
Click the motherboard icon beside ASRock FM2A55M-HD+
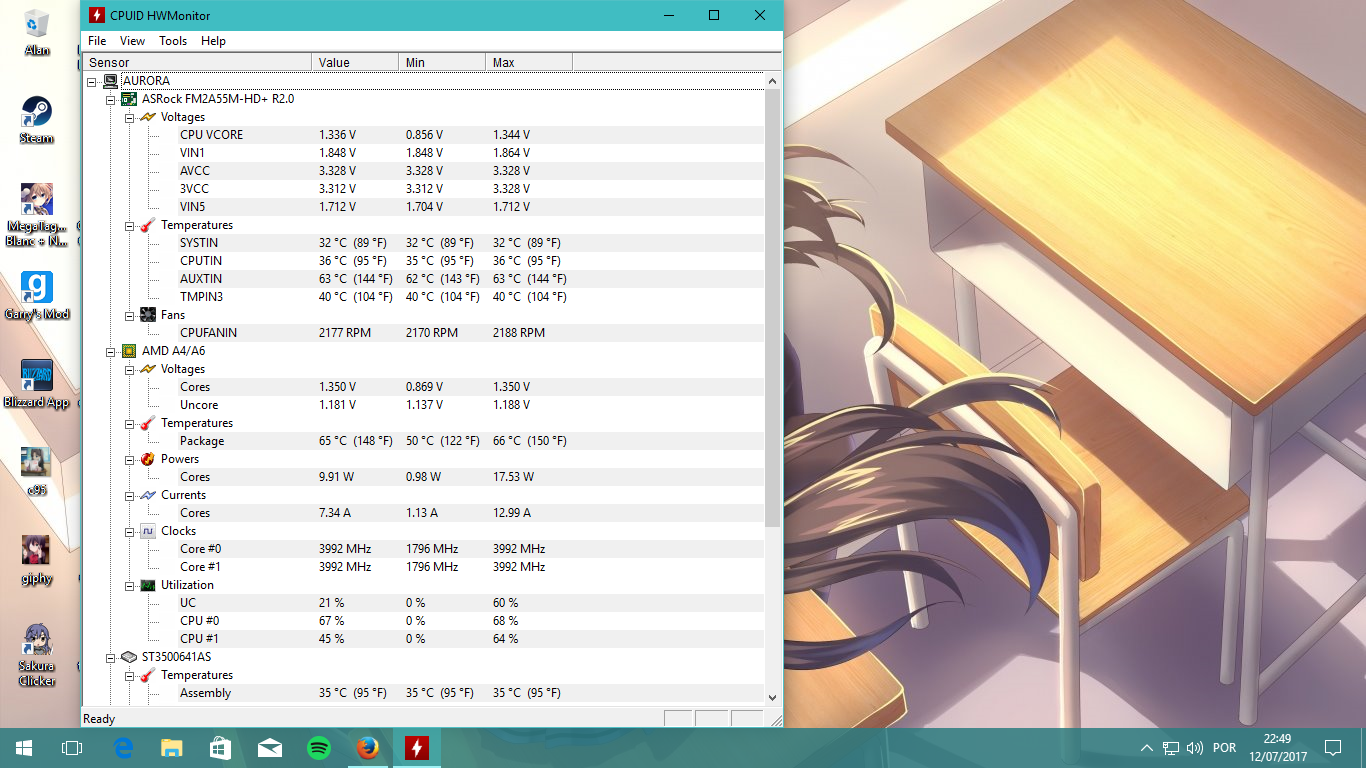pyautogui.click(x=129, y=99)
